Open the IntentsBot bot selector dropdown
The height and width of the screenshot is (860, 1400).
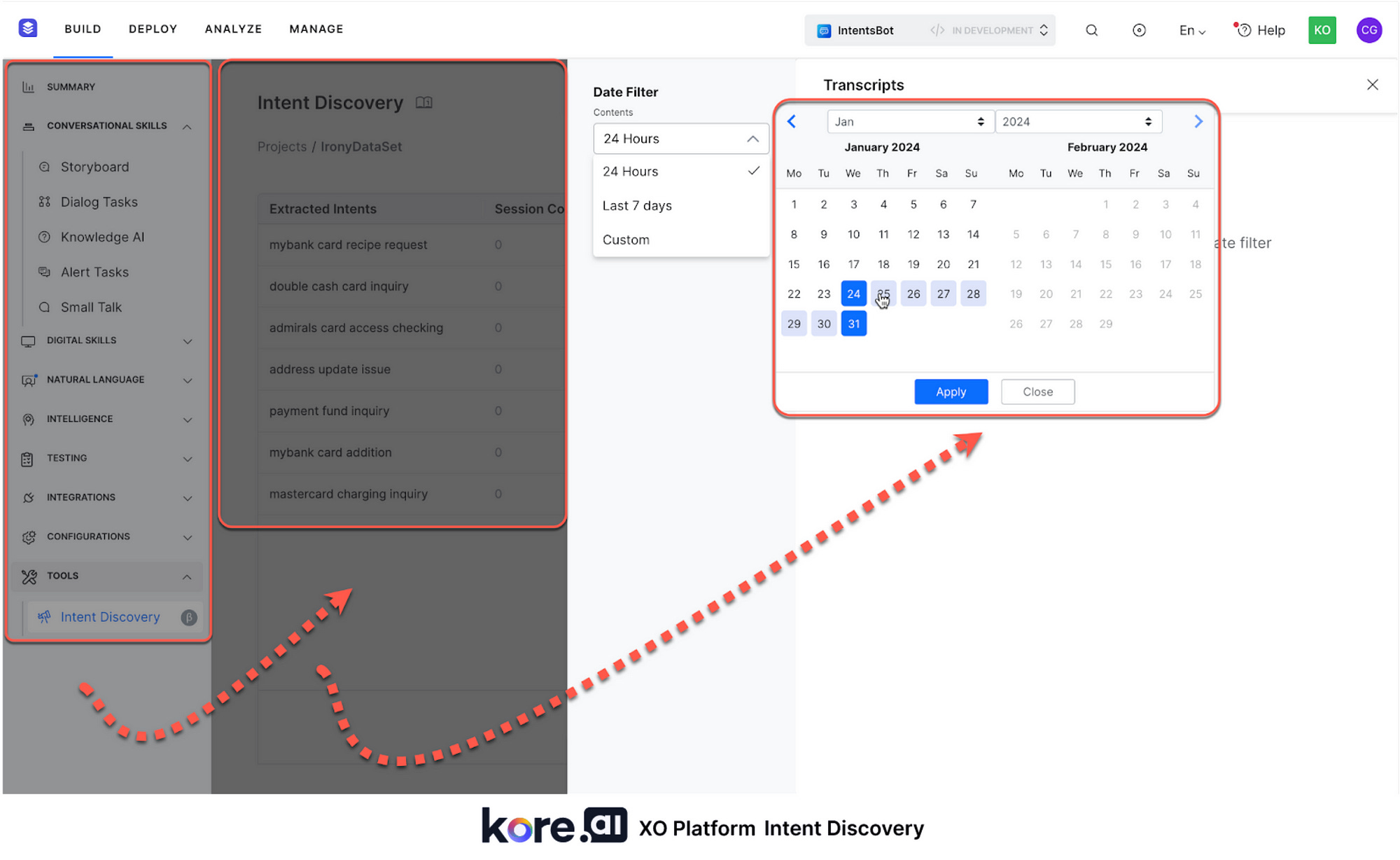(930, 30)
